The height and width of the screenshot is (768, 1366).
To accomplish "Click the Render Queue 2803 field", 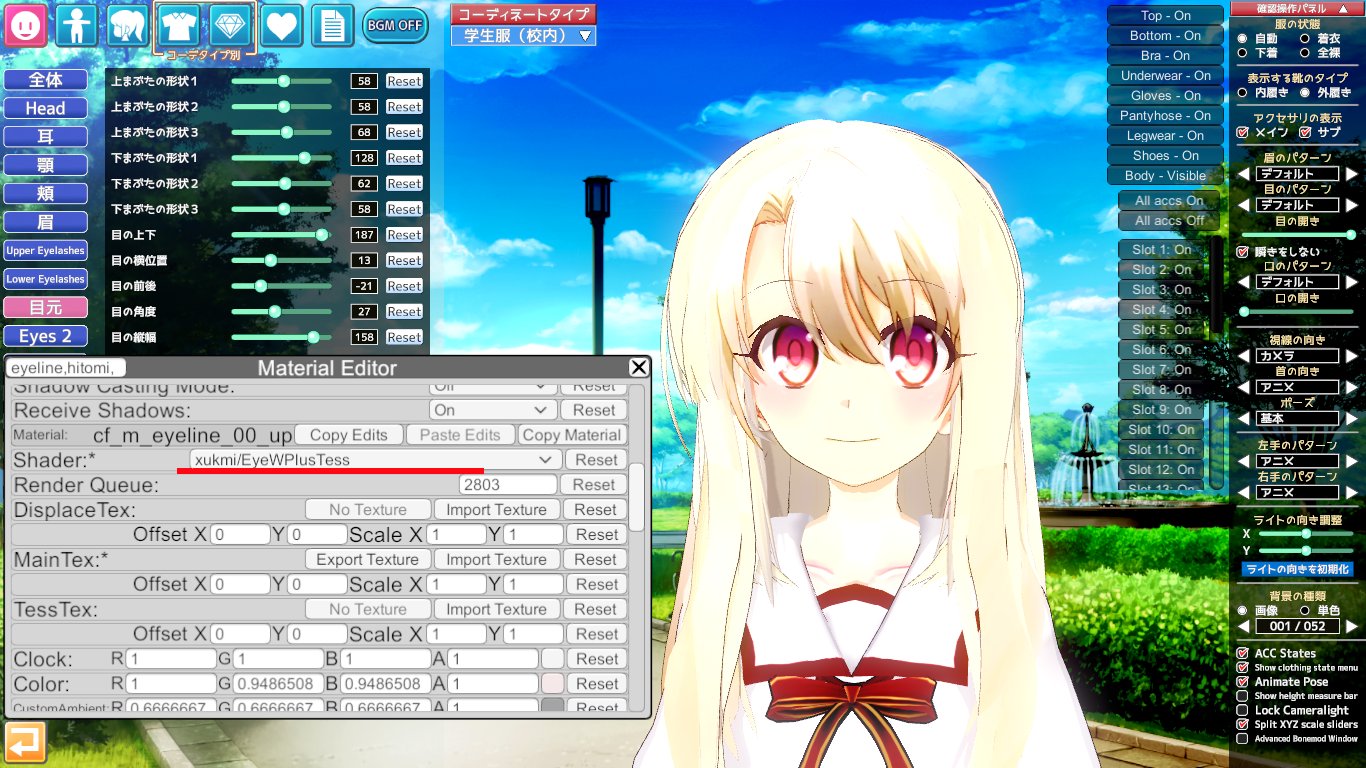I will coord(508,485).
